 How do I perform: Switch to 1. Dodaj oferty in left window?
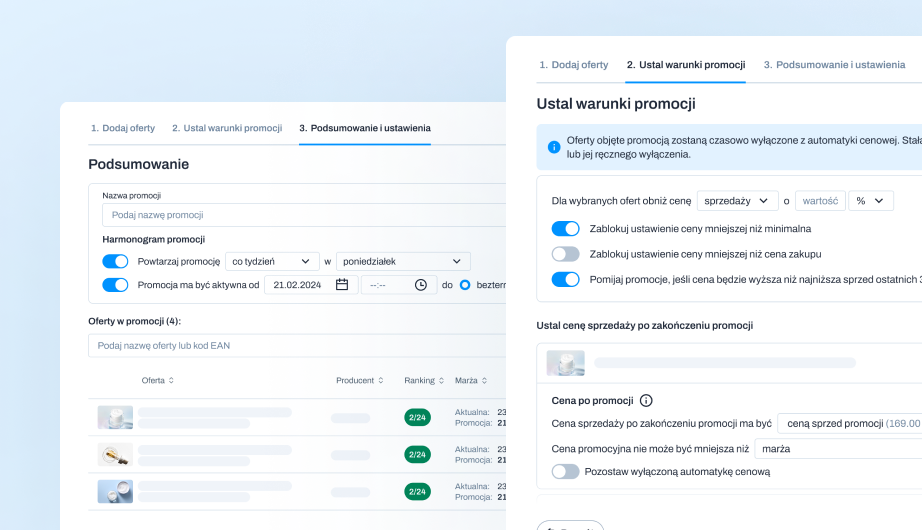123,128
